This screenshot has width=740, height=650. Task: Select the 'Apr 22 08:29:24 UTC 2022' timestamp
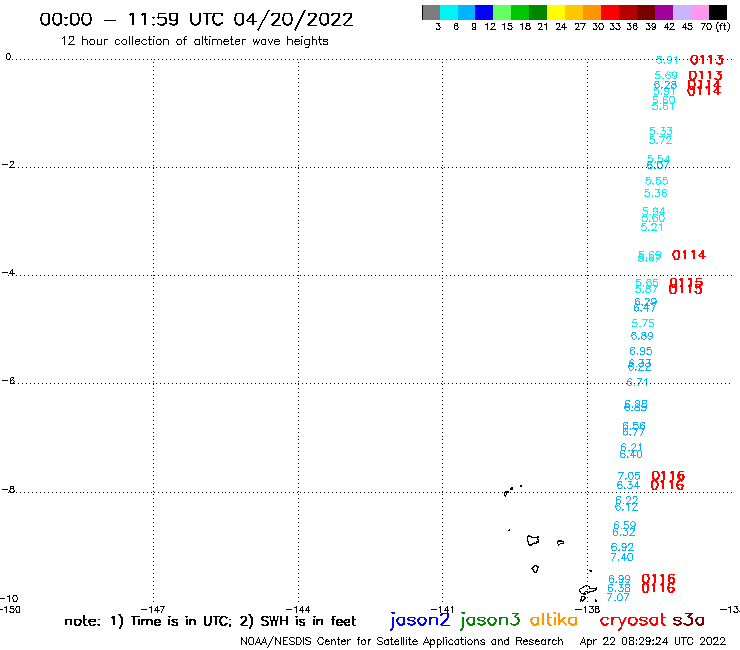point(653,641)
